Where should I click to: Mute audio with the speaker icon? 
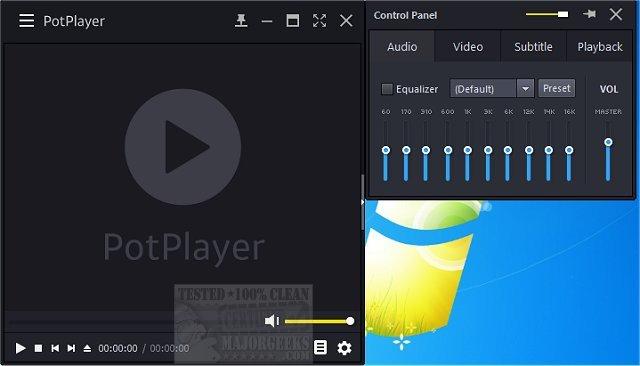pos(272,321)
